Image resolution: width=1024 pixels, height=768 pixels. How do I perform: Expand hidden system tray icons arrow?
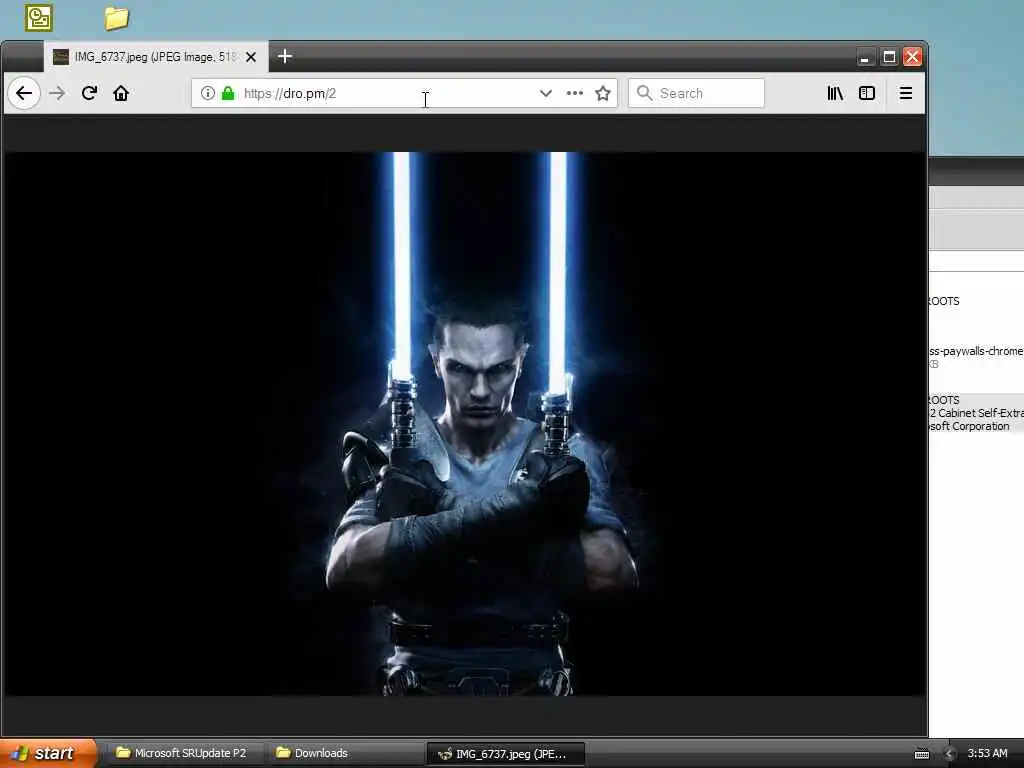[x=950, y=754]
